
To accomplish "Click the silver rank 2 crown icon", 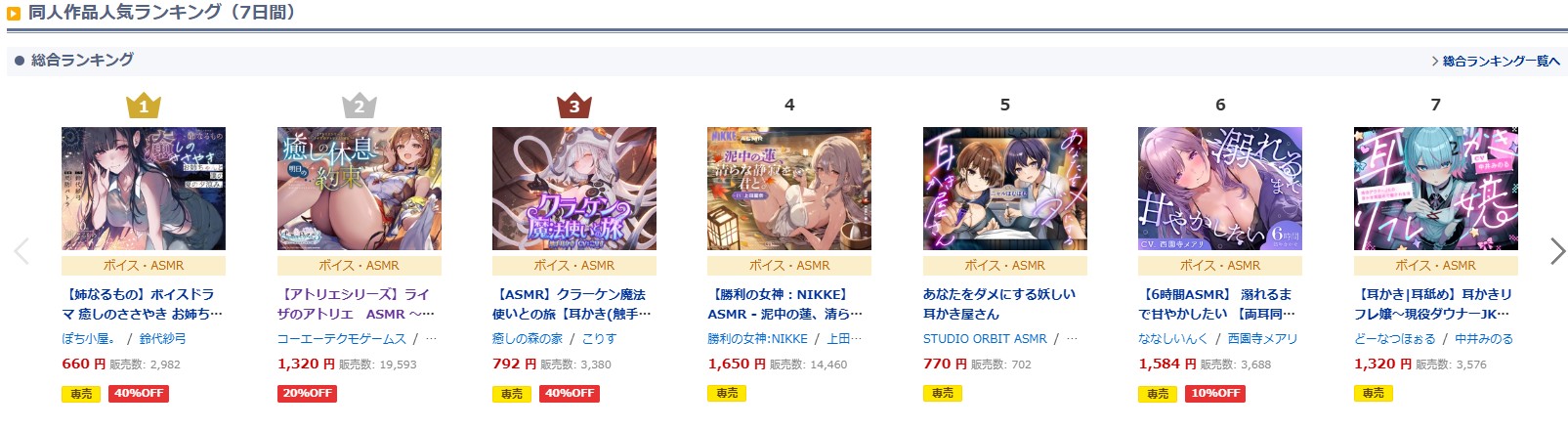I will [x=359, y=105].
